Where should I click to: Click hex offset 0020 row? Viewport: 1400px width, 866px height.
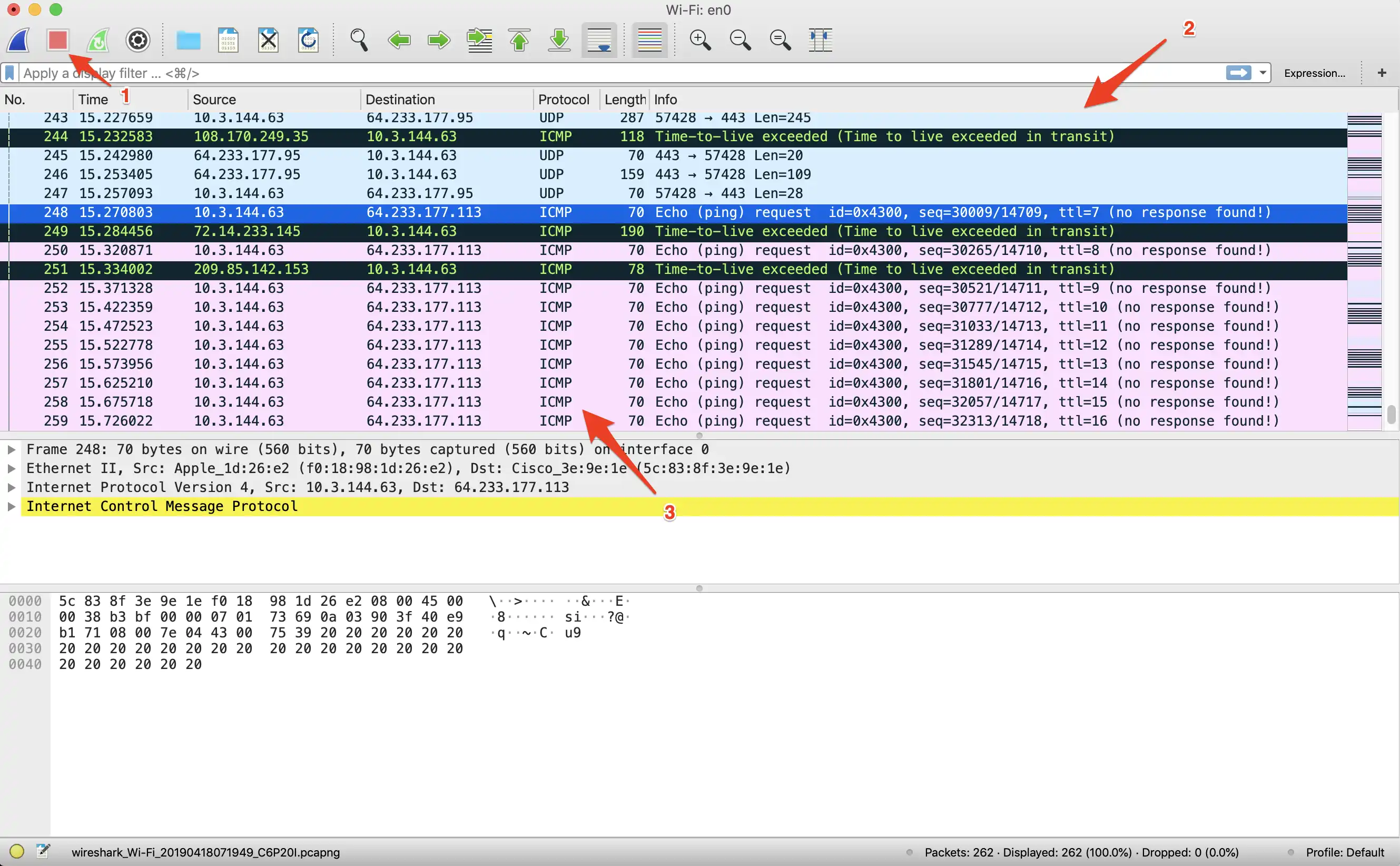(x=25, y=633)
